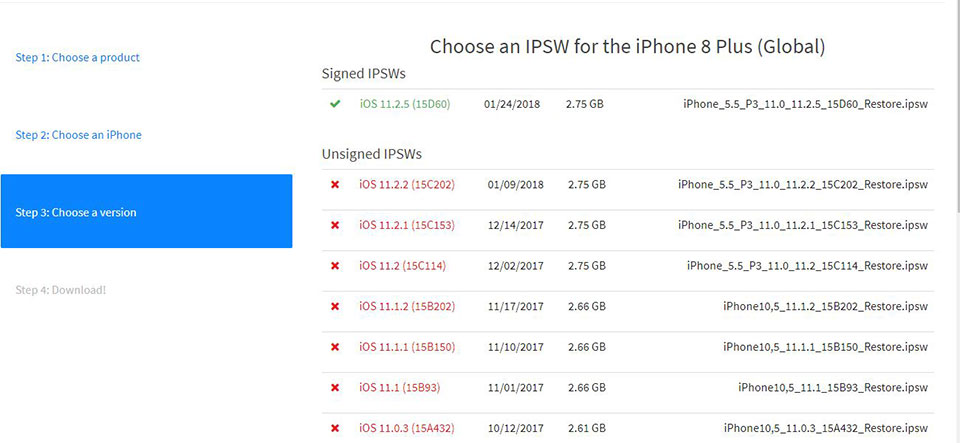This screenshot has width=960, height=443.
Task: Select the iOS 11.1.2 (15B202) version link
Action: [x=406, y=306]
